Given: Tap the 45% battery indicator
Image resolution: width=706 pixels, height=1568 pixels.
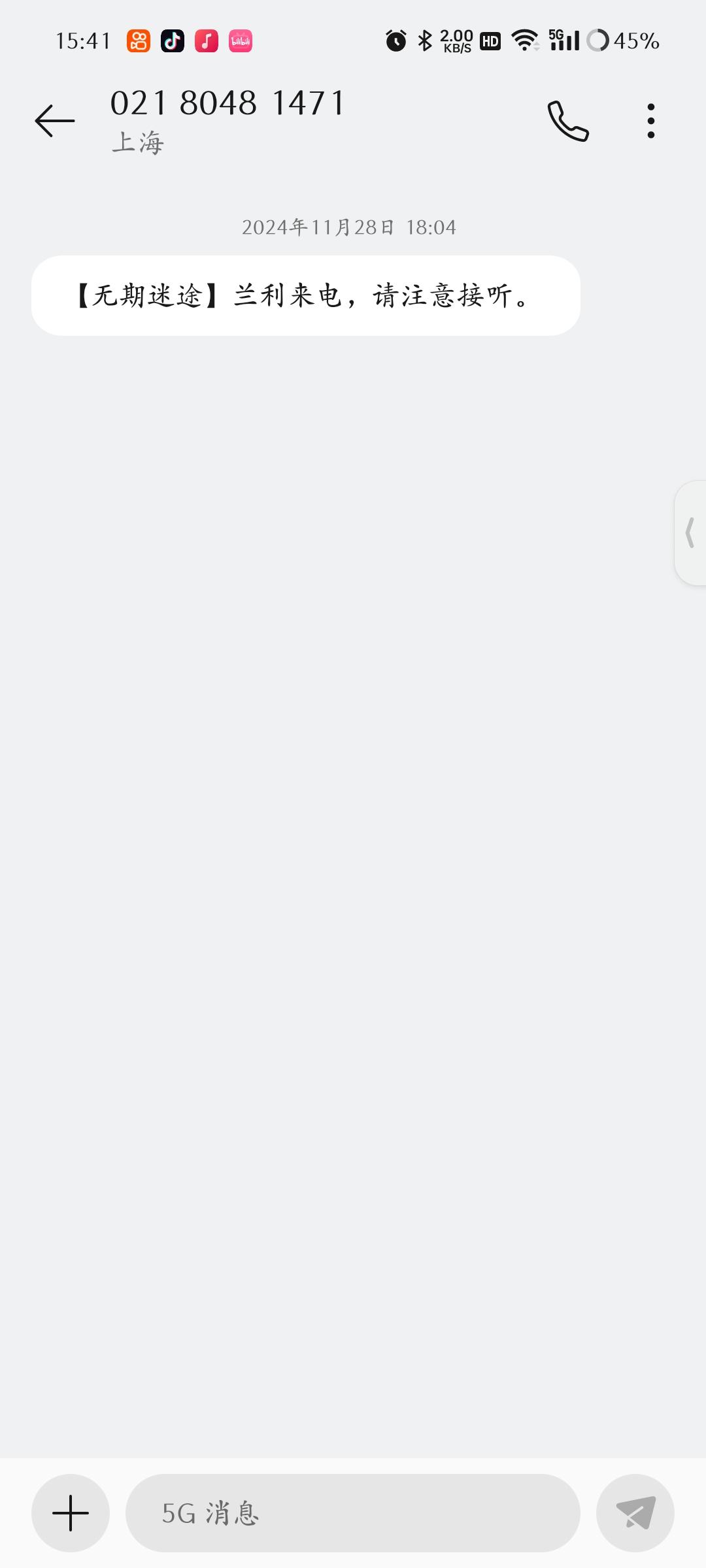Looking at the screenshot, I should [x=623, y=41].
